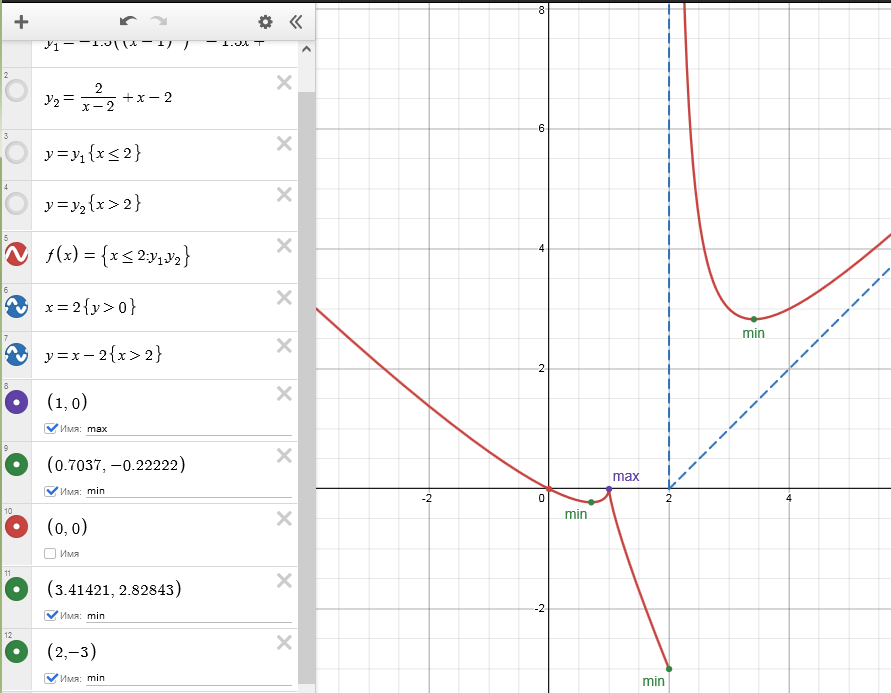
Task: Delete the y2 expression with its X
Action: pyautogui.click(x=284, y=83)
